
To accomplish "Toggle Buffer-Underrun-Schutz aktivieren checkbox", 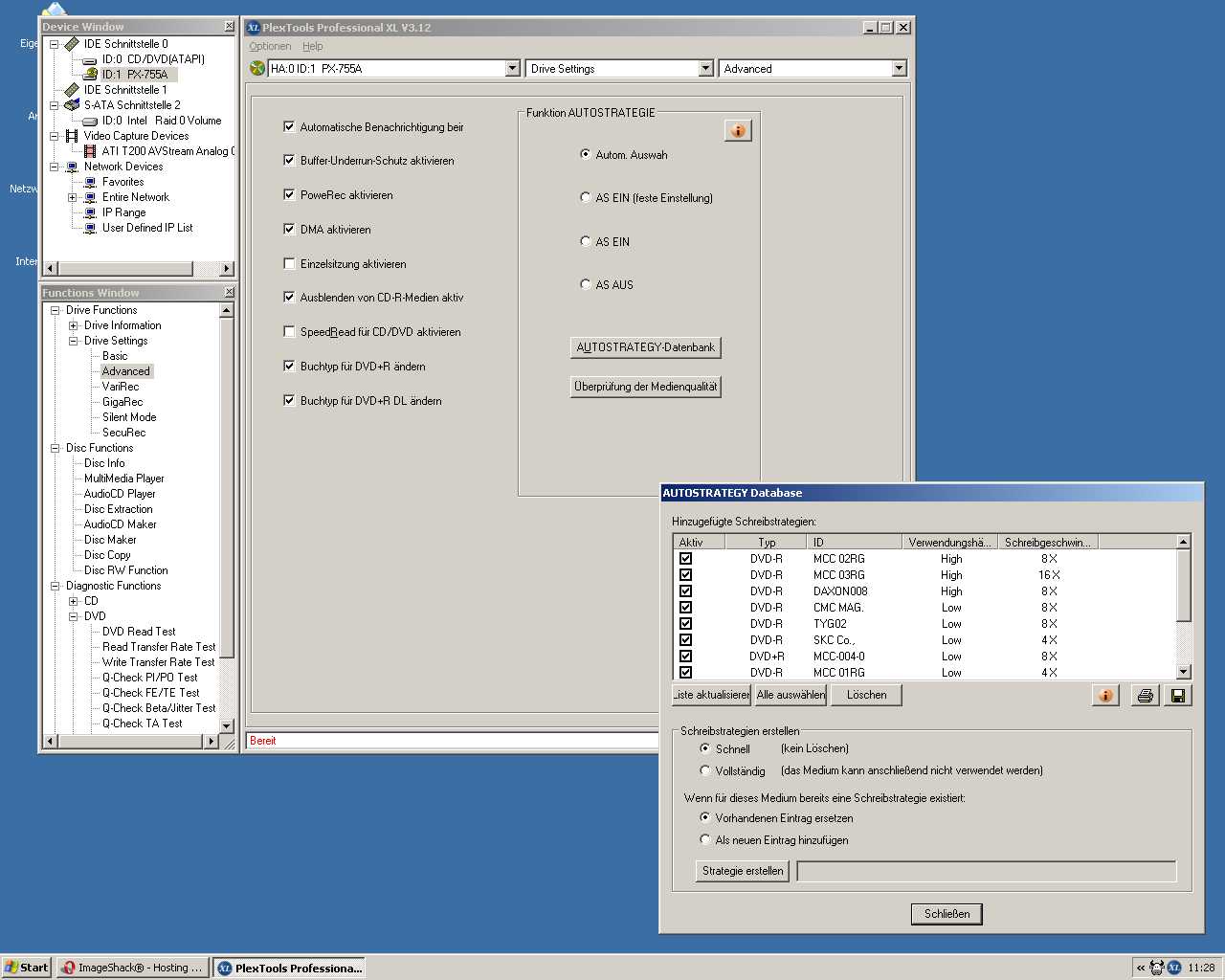I will (289, 161).
